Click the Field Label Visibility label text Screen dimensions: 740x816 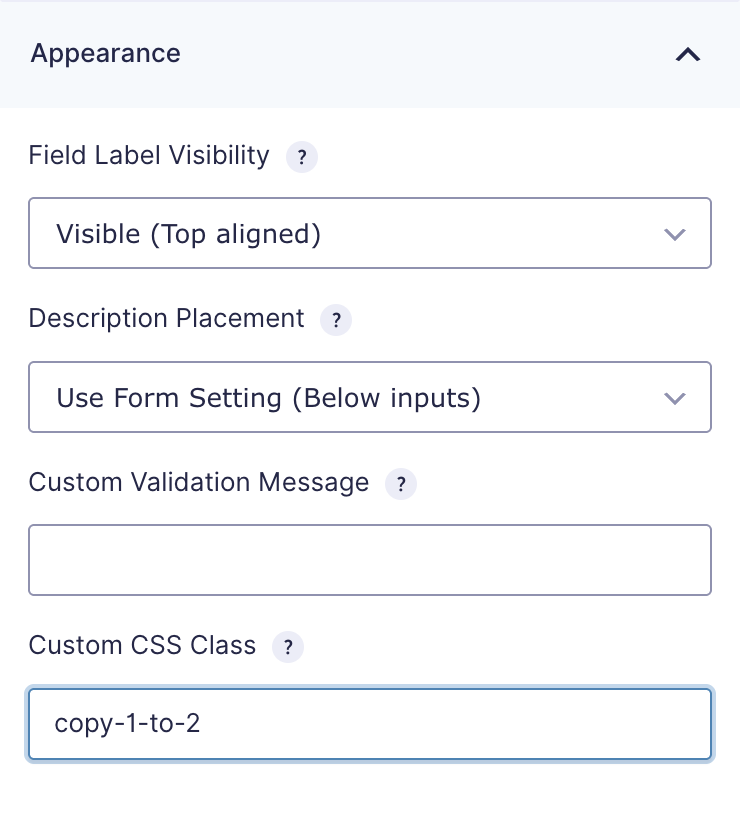(149, 155)
